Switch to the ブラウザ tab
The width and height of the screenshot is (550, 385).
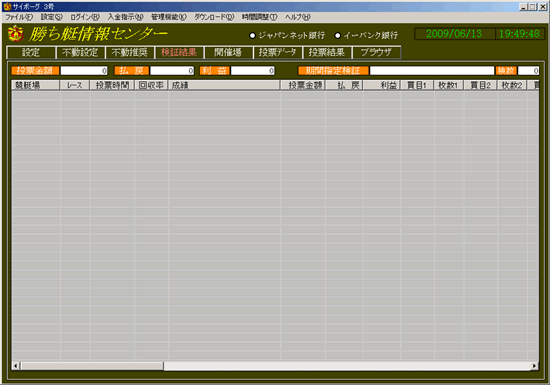[x=376, y=52]
